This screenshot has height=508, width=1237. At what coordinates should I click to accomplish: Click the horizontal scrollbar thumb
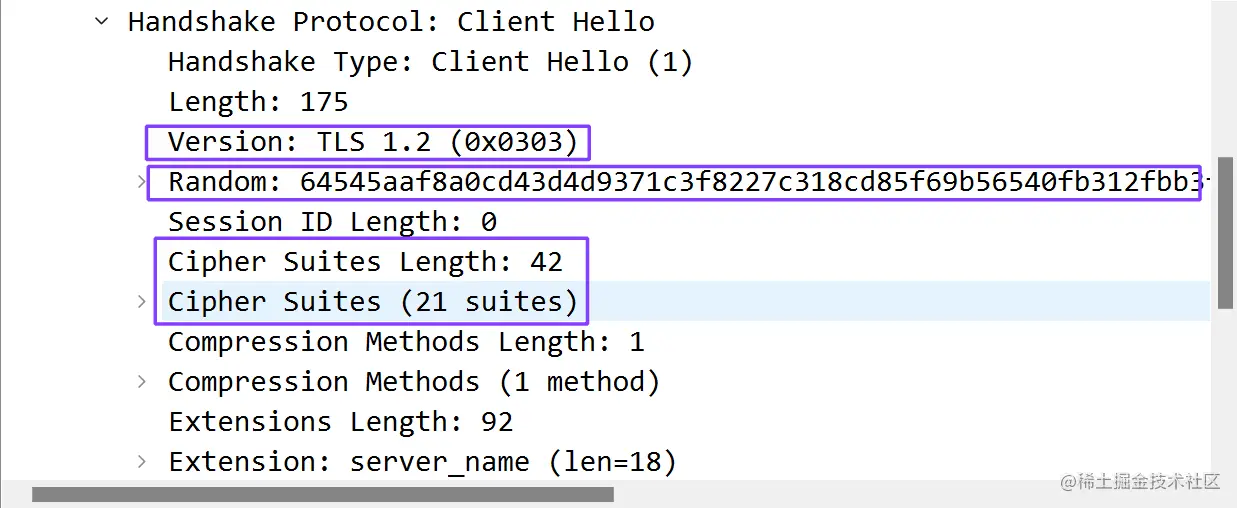[323, 494]
